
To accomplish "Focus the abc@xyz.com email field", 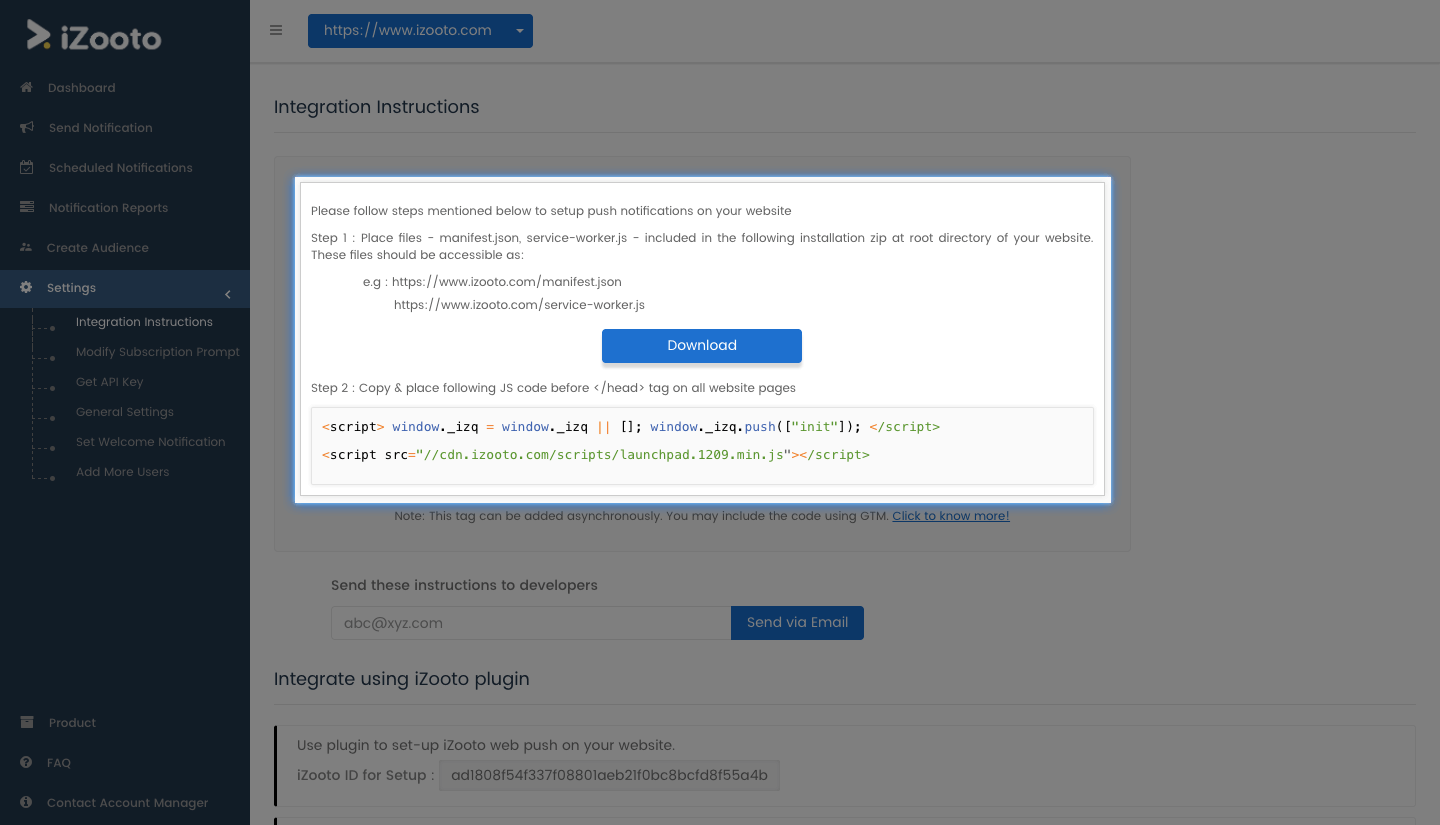I will 531,623.
